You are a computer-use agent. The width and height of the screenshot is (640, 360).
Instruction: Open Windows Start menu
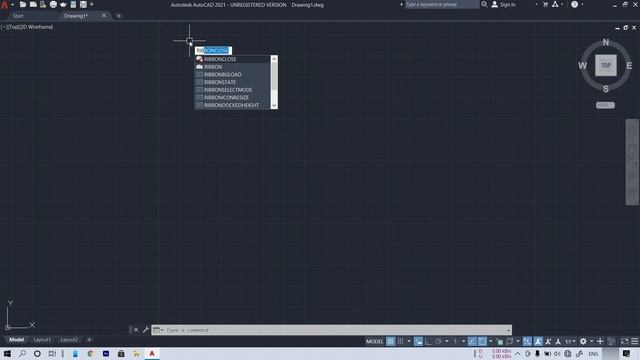tap(7, 353)
